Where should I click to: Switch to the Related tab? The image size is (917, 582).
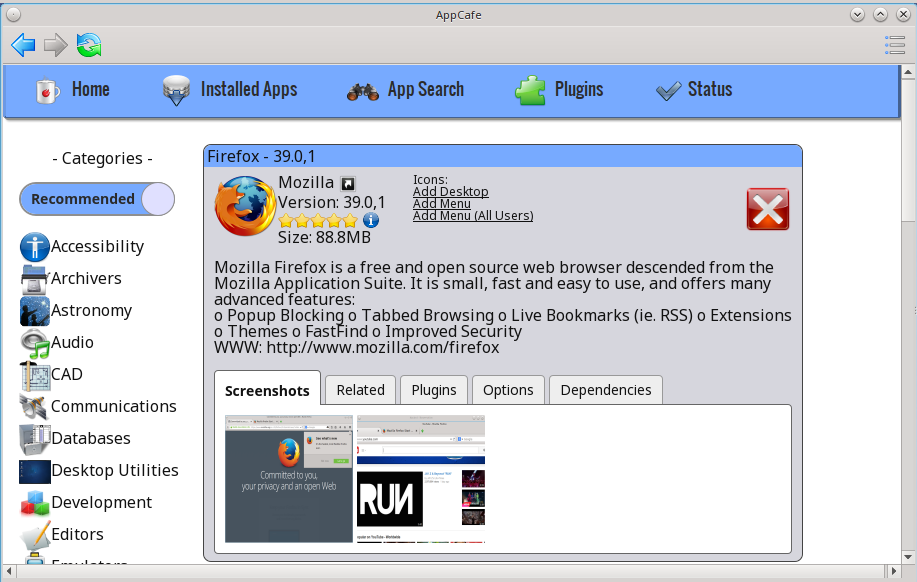361,390
